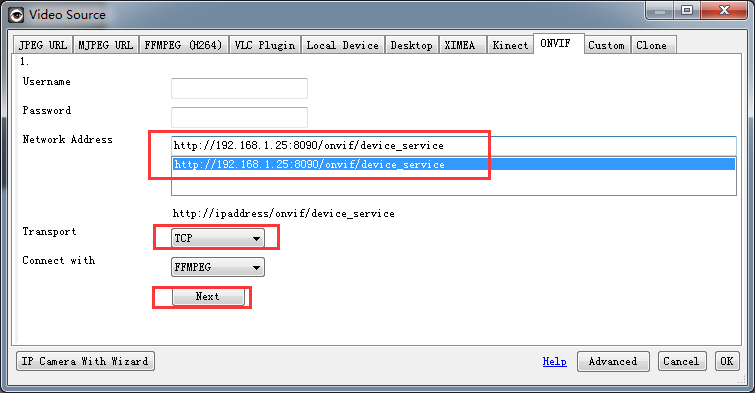Open the Connect with FFMPEG dropdown
755x393 pixels.
(x=218, y=267)
